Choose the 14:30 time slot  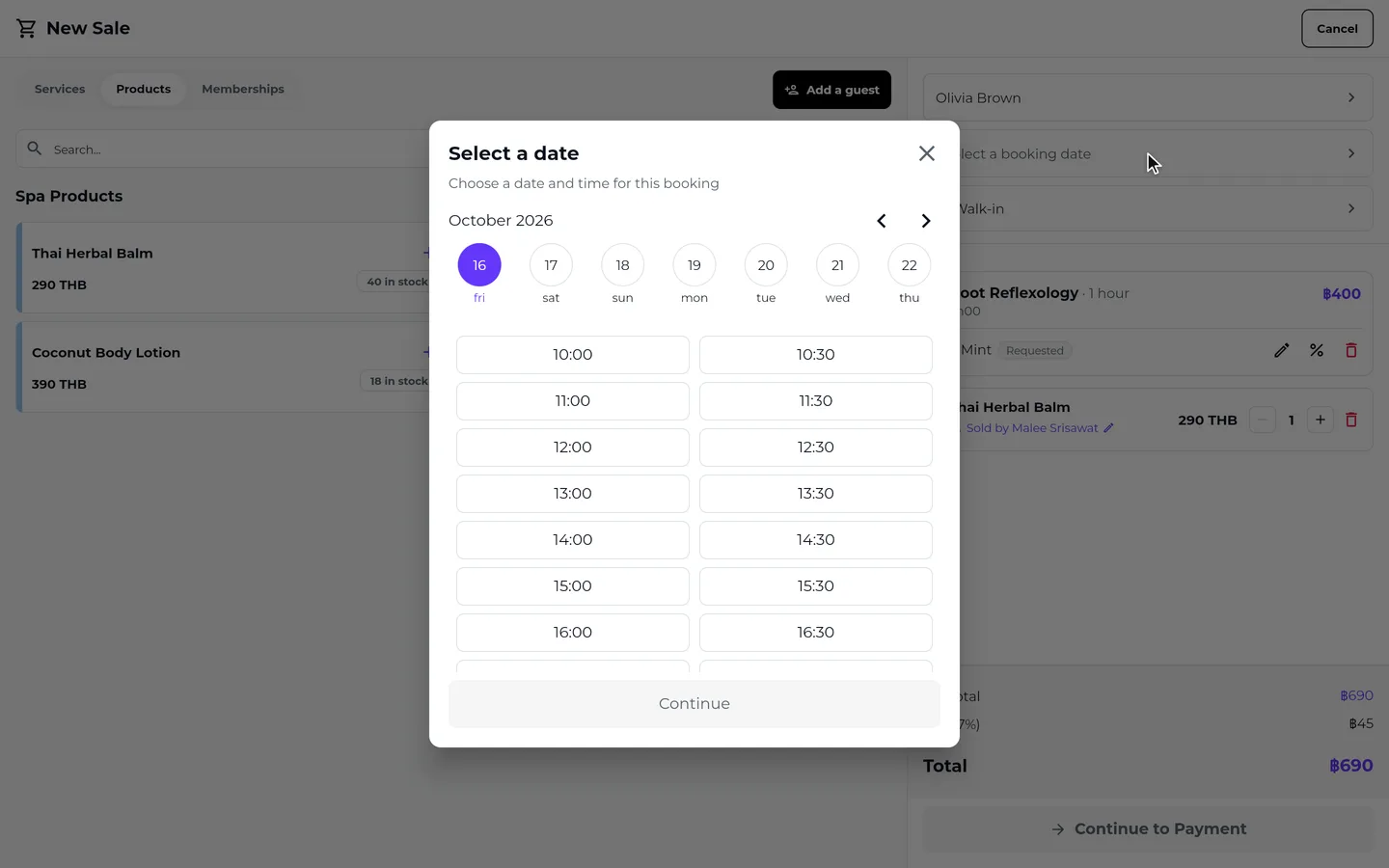pos(816,540)
